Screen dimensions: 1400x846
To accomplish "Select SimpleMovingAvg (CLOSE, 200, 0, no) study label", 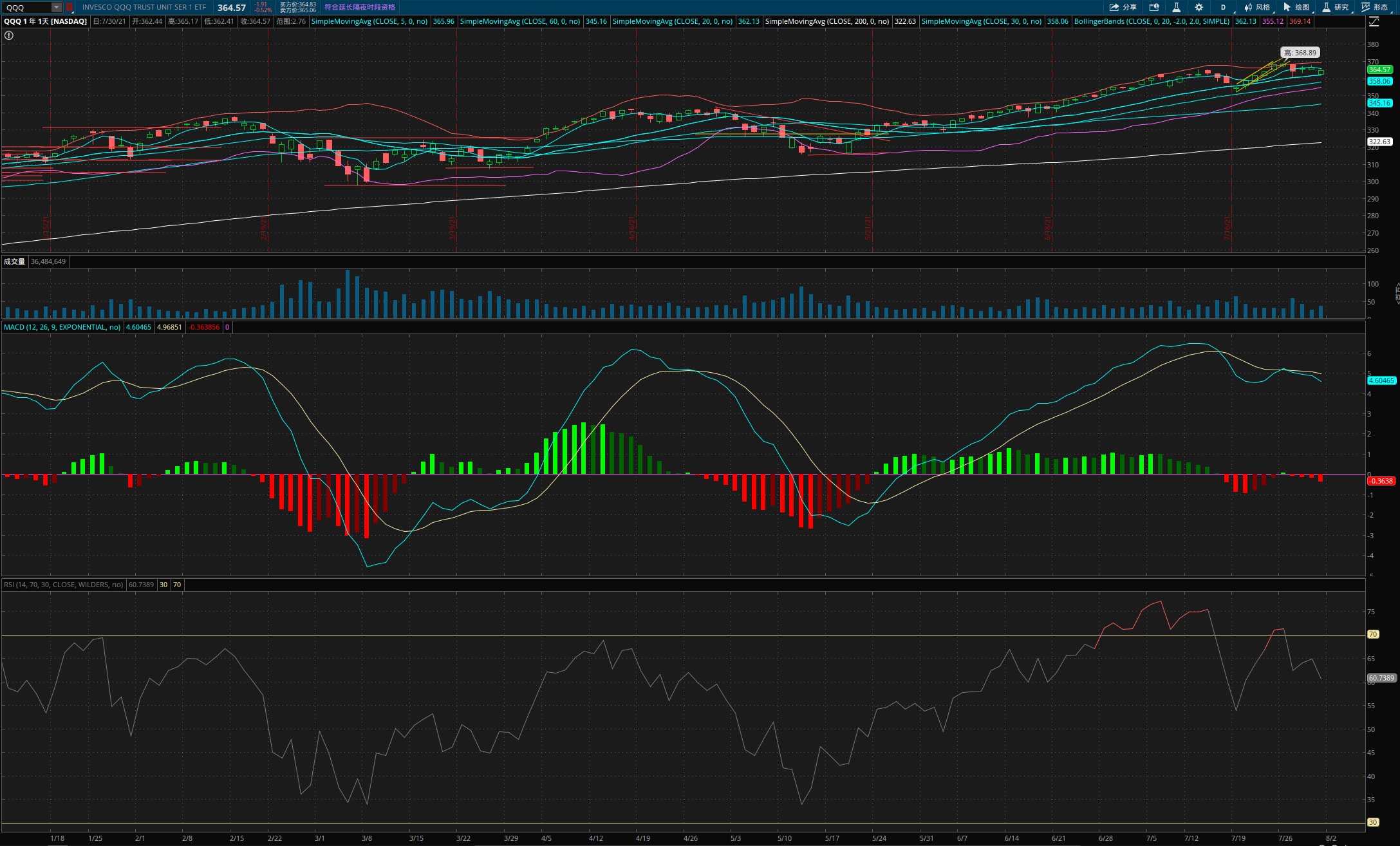I will pyautogui.click(x=827, y=21).
